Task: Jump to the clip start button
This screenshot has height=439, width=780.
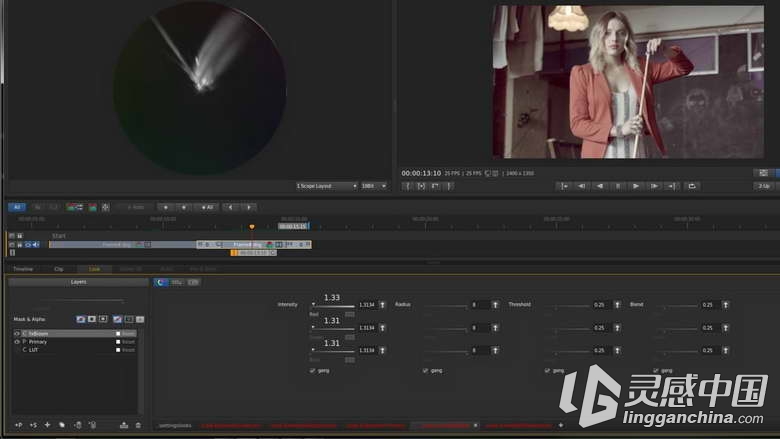Action: click(x=564, y=186)
